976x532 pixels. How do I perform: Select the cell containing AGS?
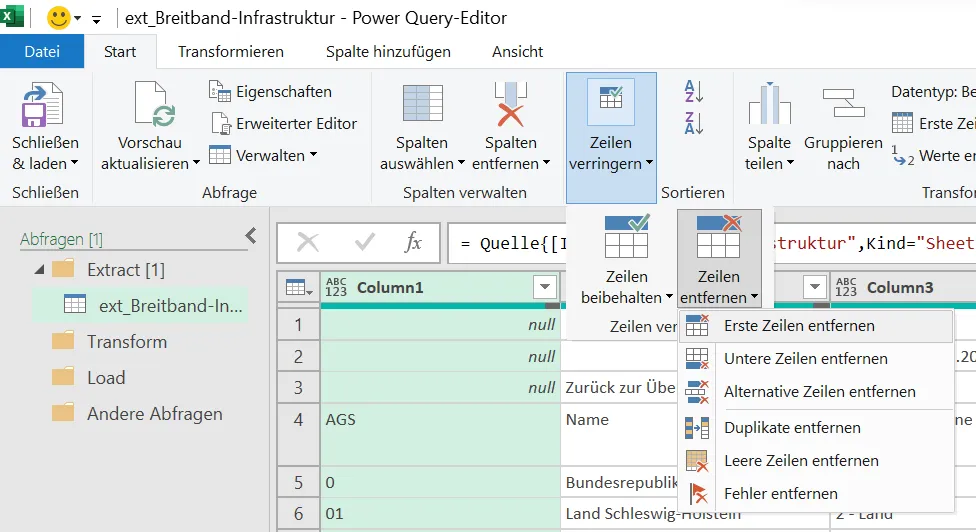(440, 435)
